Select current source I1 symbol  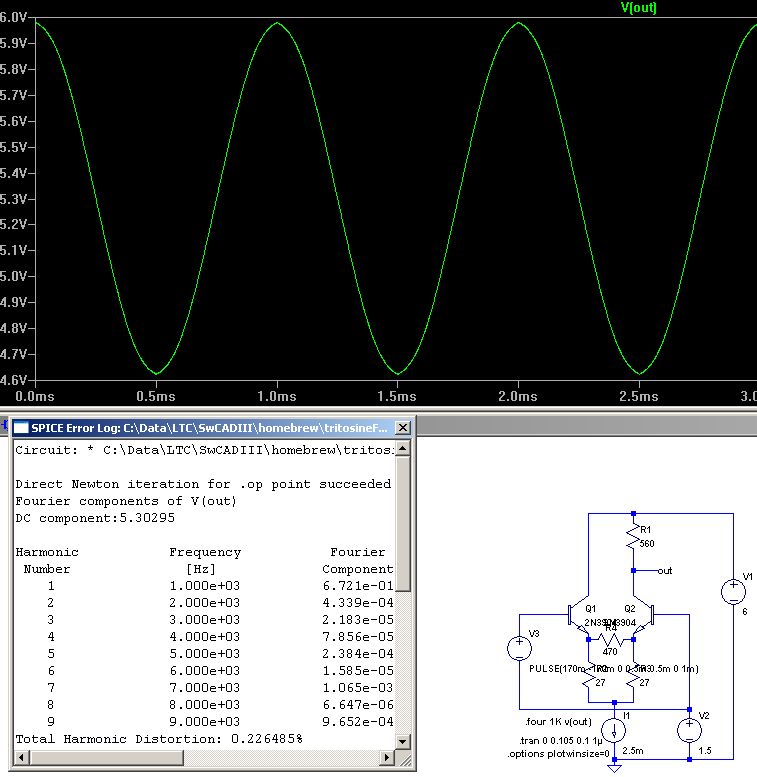click(x=611, y=730)
